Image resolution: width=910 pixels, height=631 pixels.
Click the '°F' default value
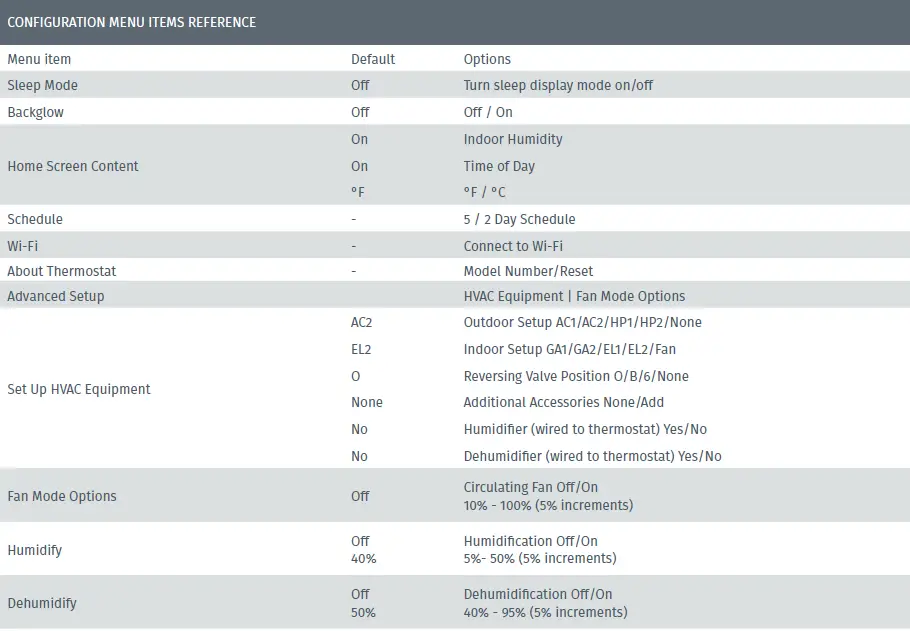tap(358, 192)
